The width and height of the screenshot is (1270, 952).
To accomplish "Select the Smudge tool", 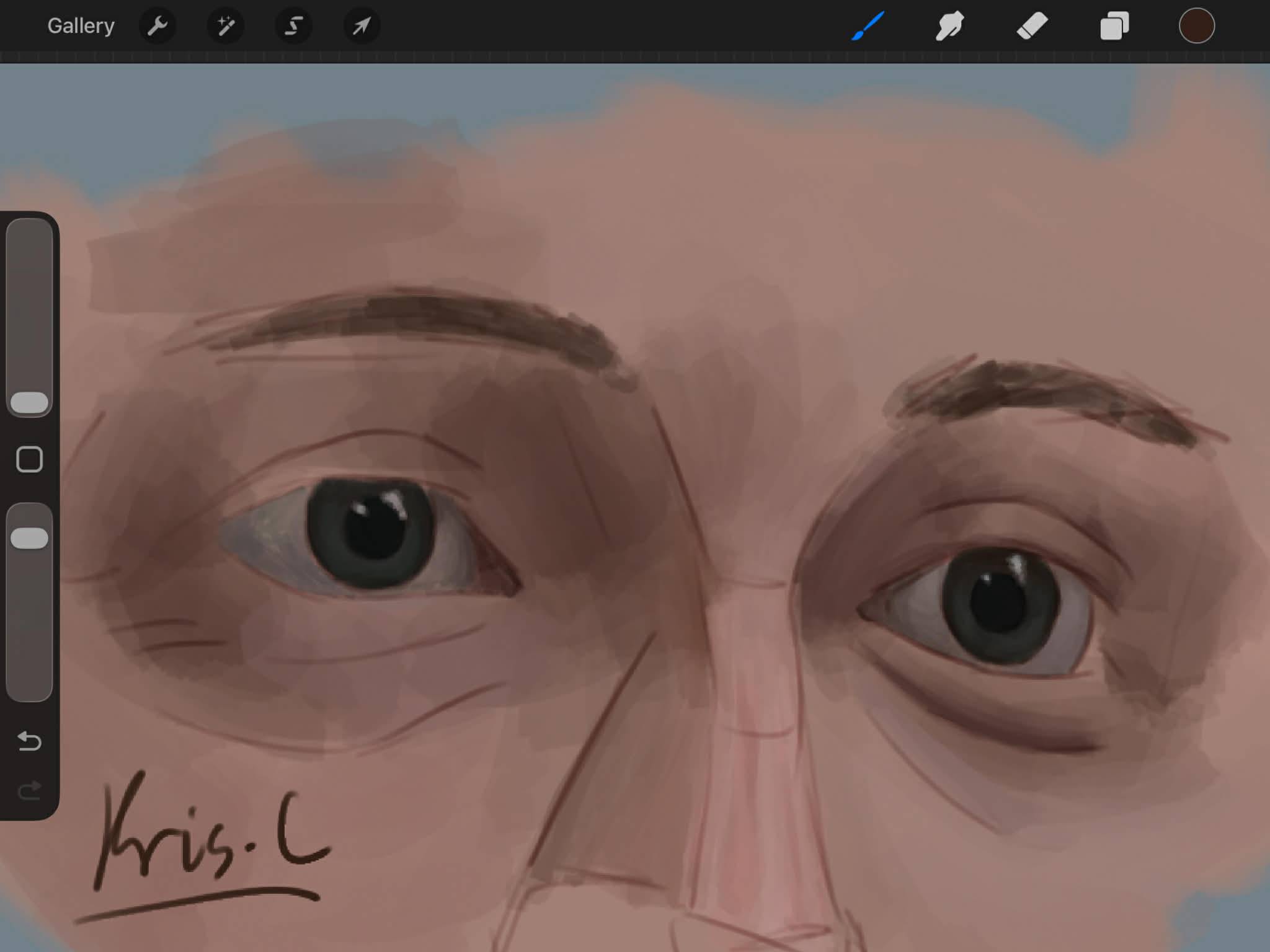I will (x=949, y=26).
